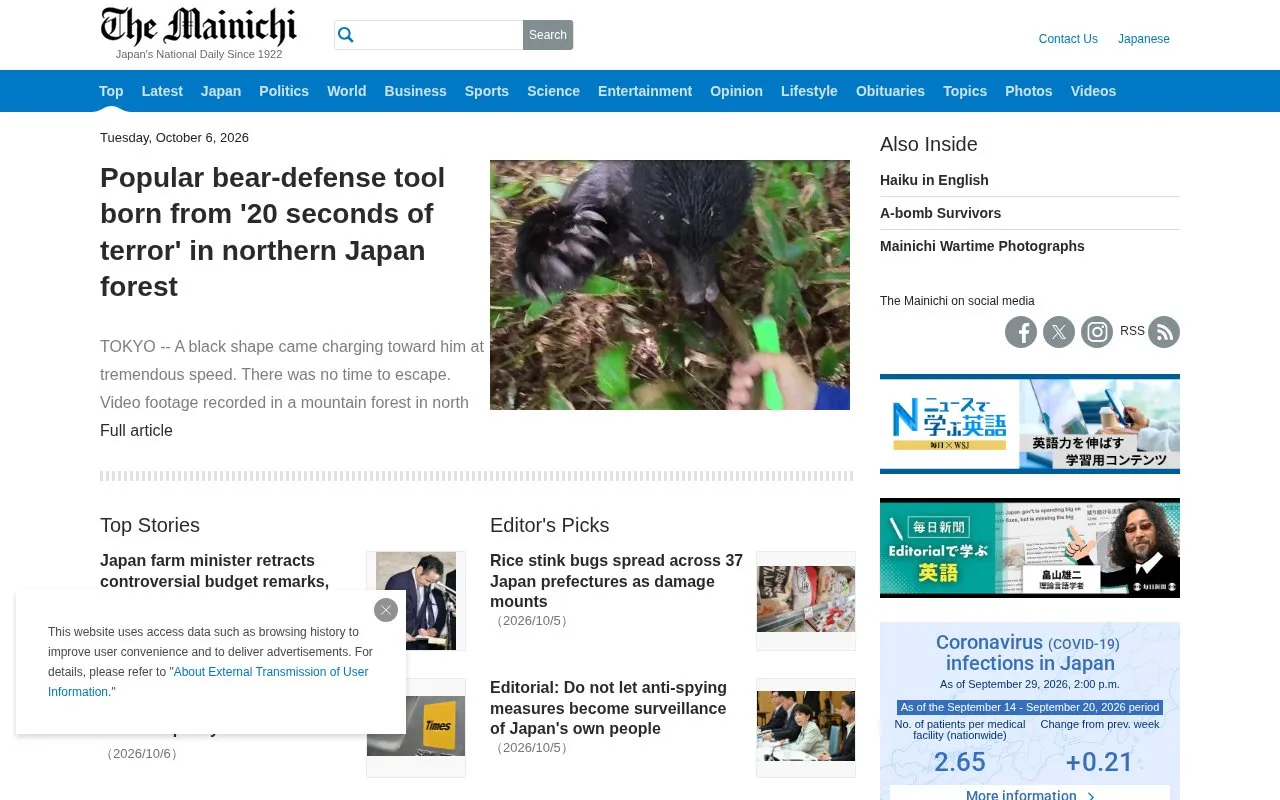Screen dimensions: 1280x800
Task: Open the RSS feed icon
Action: point(1164,332)
